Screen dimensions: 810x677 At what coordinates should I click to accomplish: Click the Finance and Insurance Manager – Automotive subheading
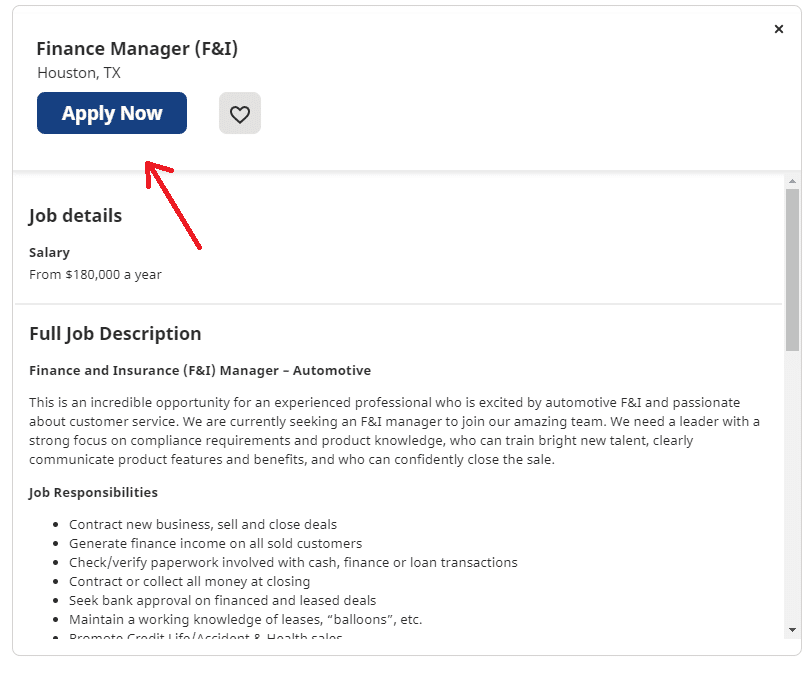tap(200, 370)
